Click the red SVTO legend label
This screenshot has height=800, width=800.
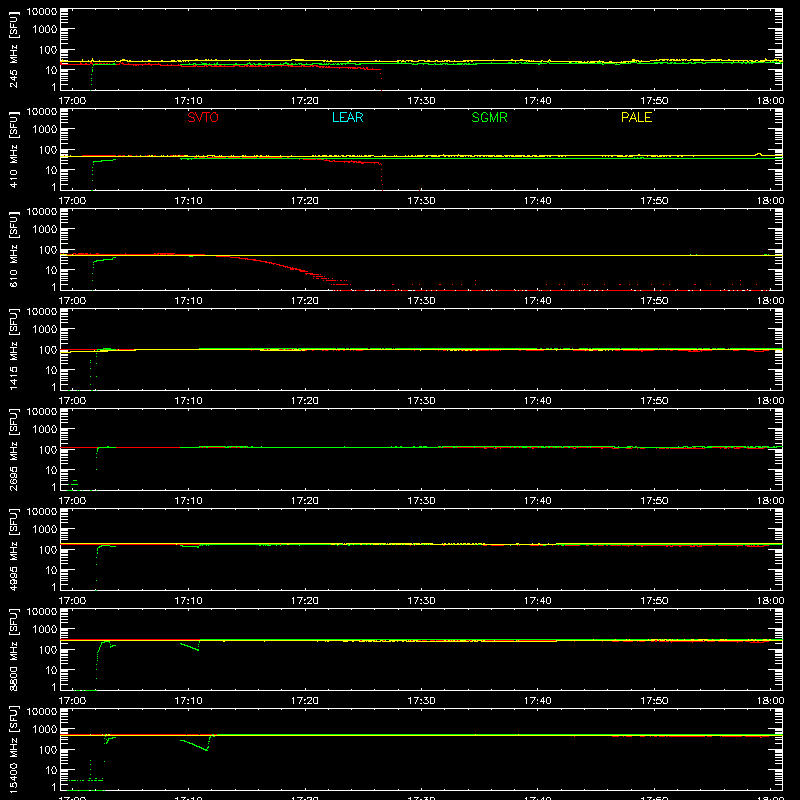point(203,117)
